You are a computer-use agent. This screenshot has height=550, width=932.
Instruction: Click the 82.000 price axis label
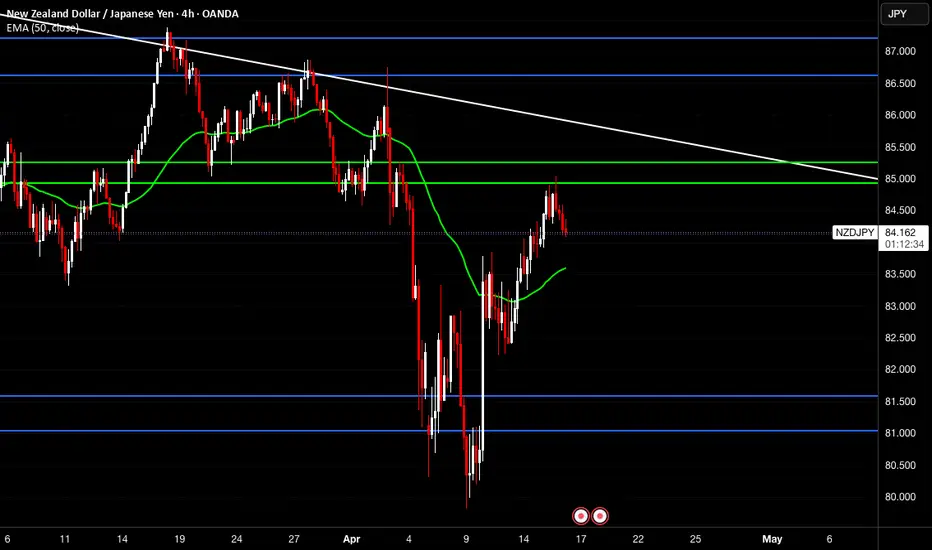click(x=900, y=370)
